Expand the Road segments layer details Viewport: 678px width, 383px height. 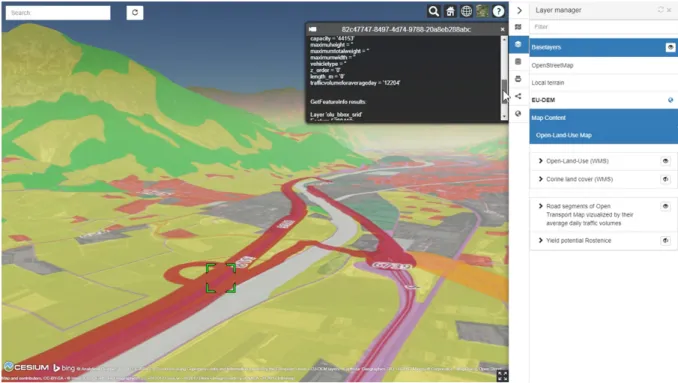[540, 206]
